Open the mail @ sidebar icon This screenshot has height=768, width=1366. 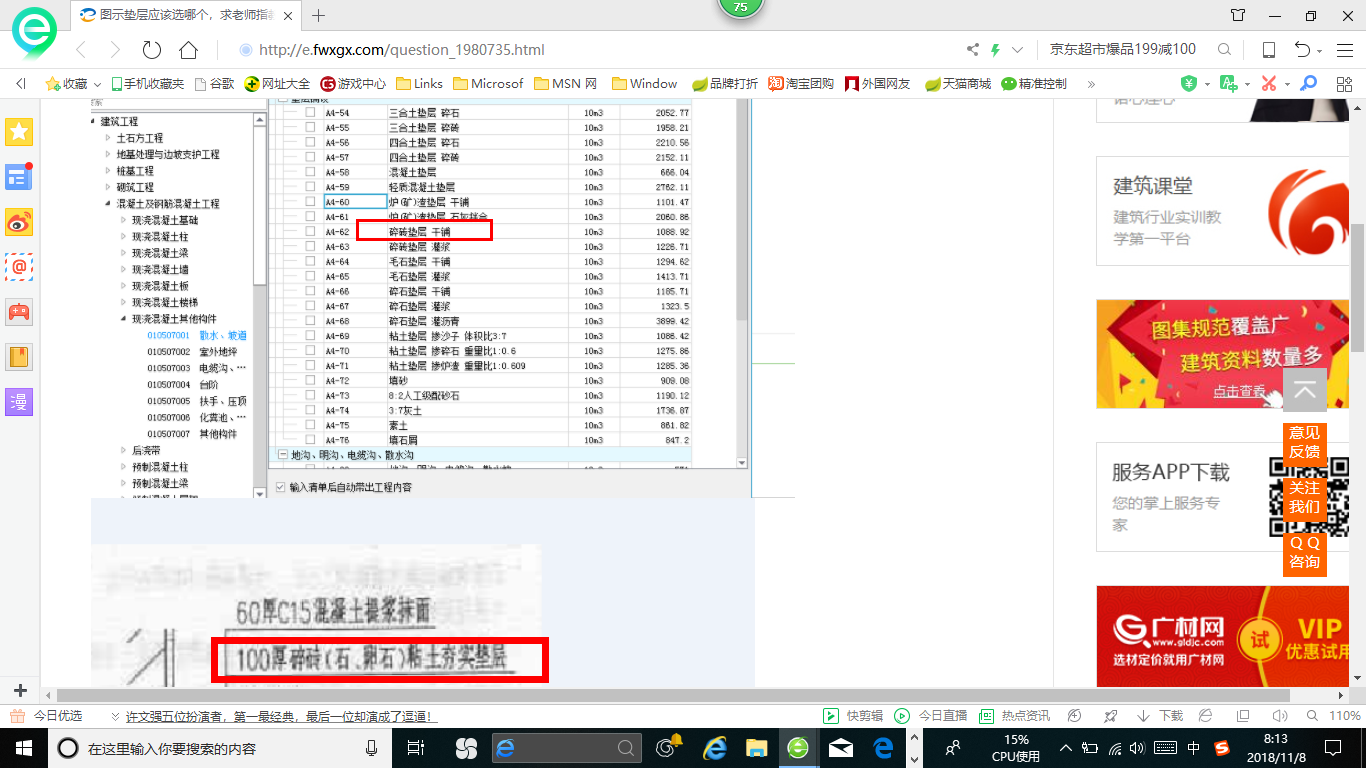(x=20, y=267)
